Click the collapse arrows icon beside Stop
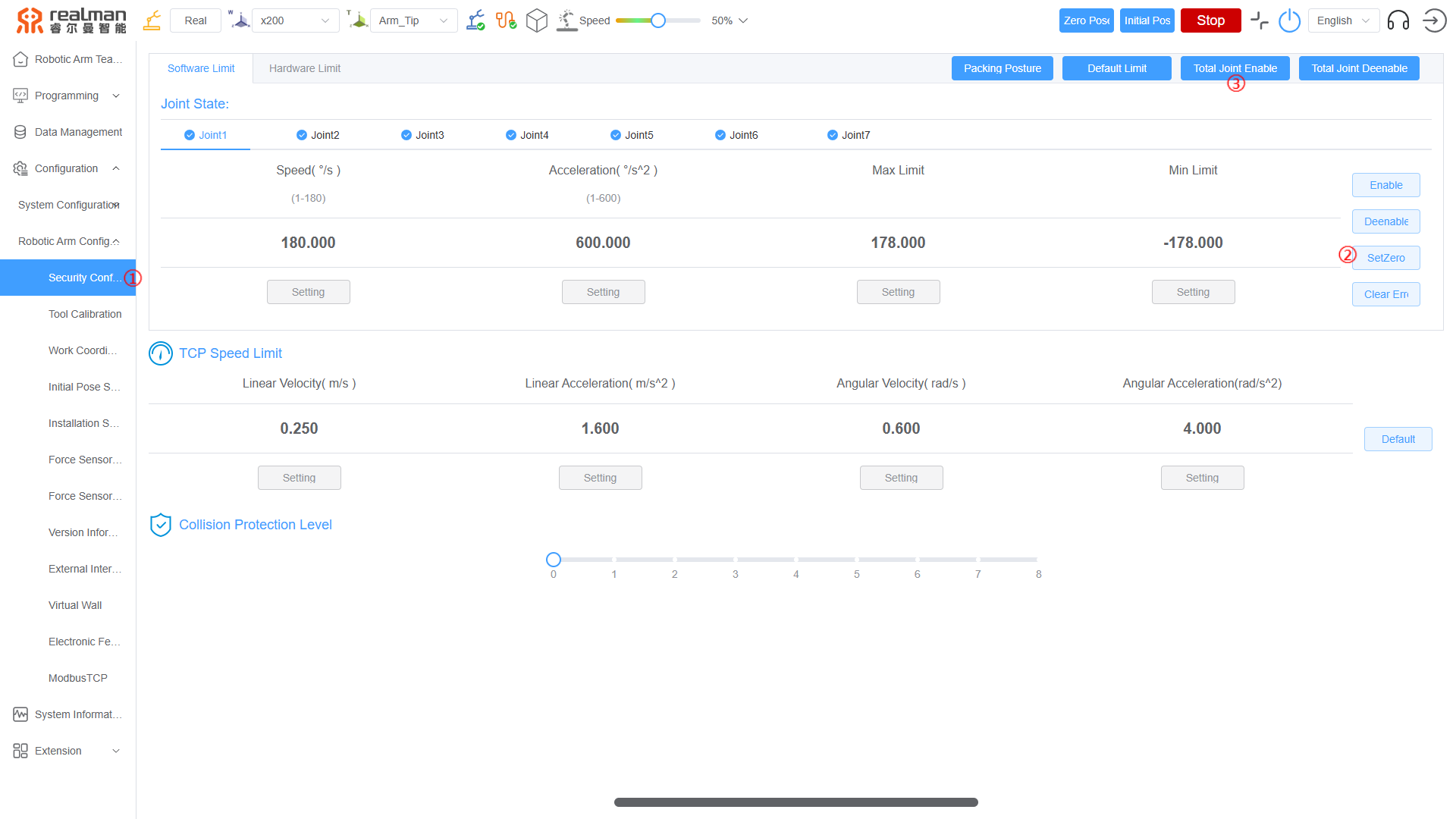The image size is (1456, 819). pyautogui.click(x=1259, y=20)
